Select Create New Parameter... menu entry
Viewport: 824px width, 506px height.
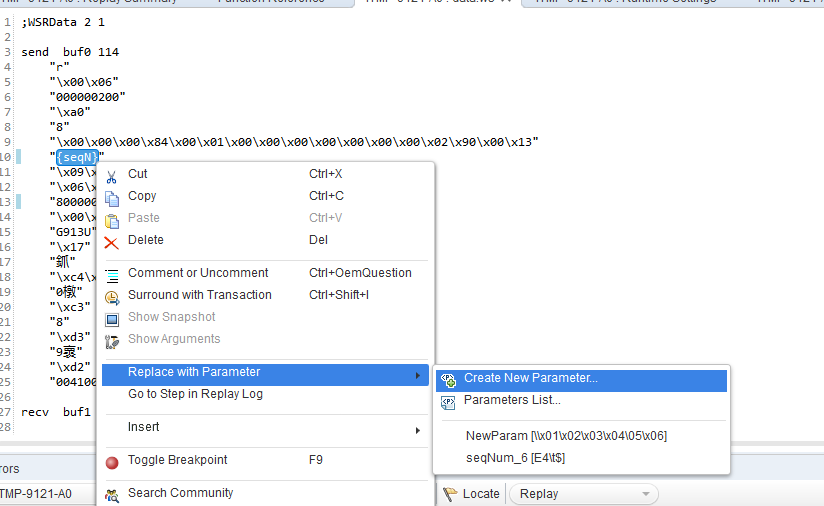530,379
